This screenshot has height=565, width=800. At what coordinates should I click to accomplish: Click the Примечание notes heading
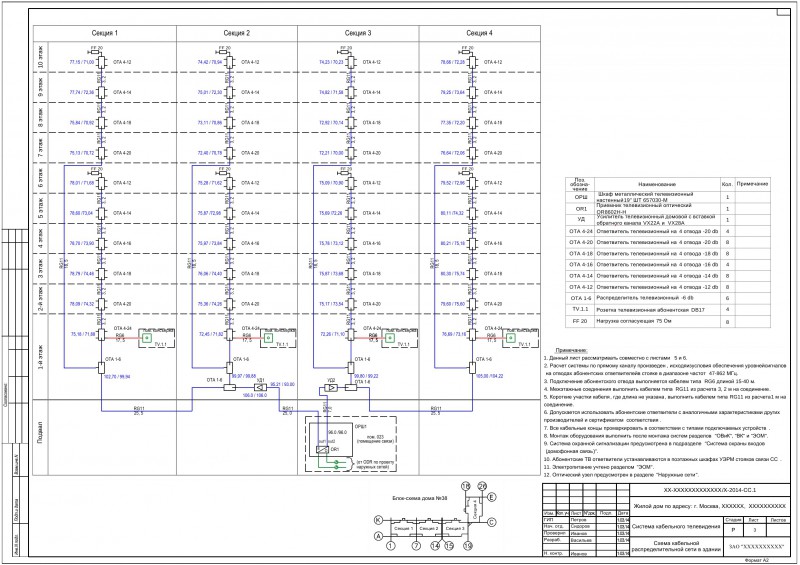[571, 351]
